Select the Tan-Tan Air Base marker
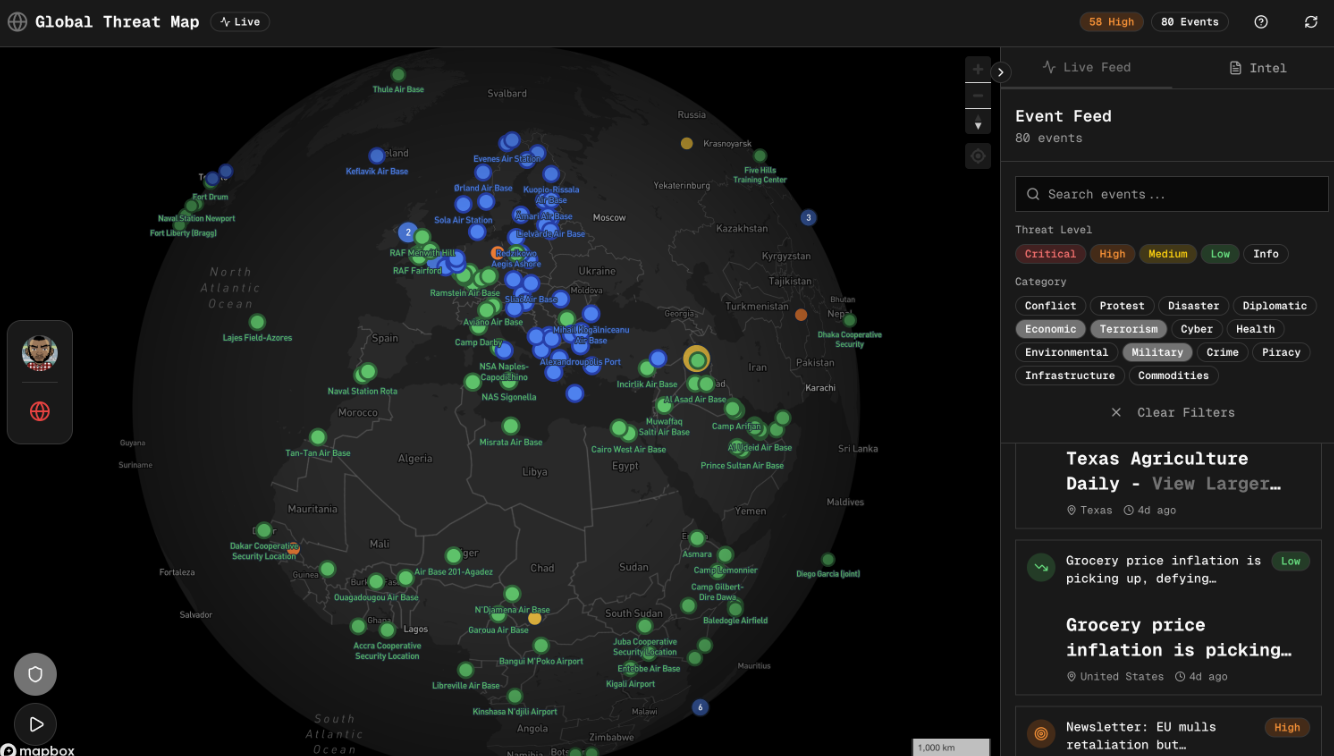Image resolution: width=1334 pixels, height=756 pixels. click(x=318, y=437)
